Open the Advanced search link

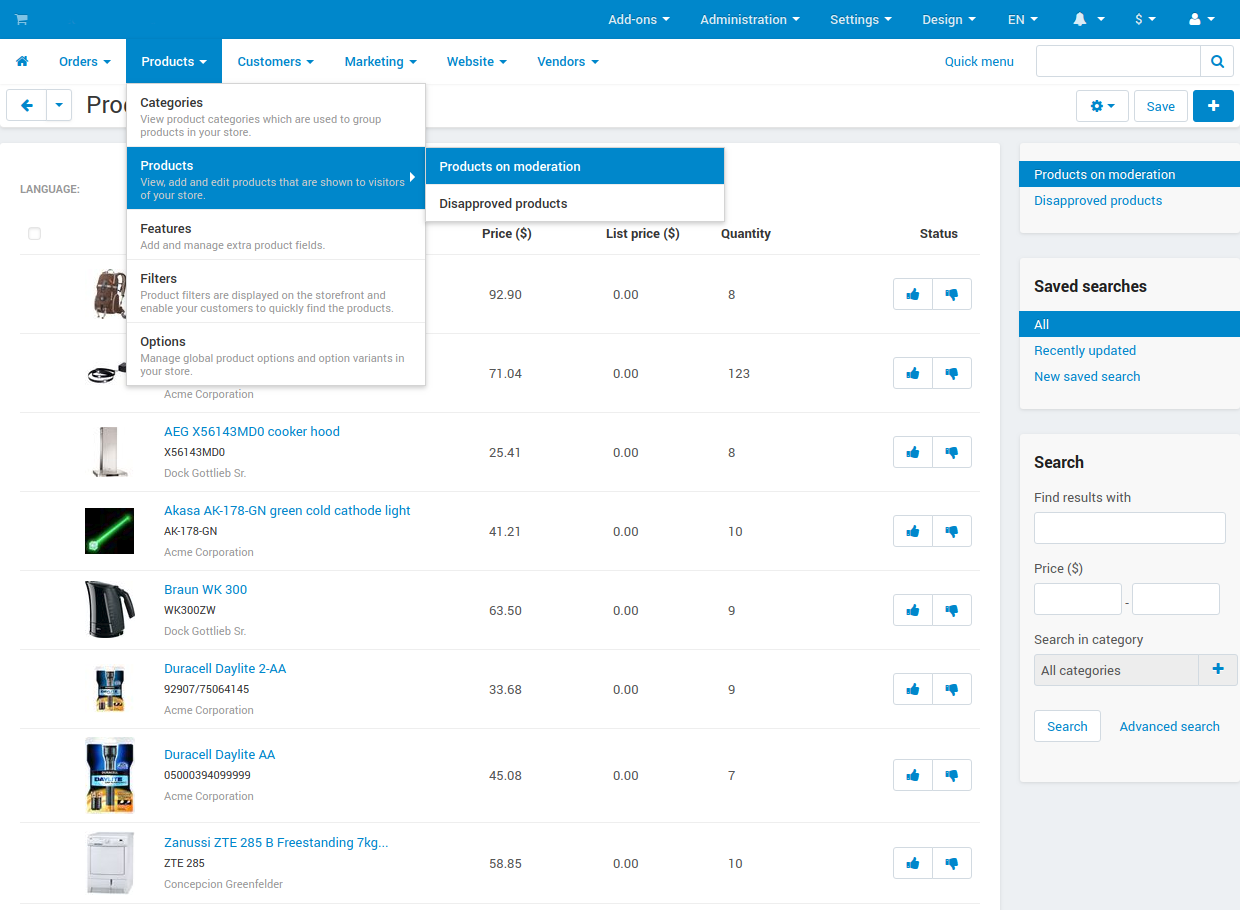pyautogui.click(x=1169, y=727)
